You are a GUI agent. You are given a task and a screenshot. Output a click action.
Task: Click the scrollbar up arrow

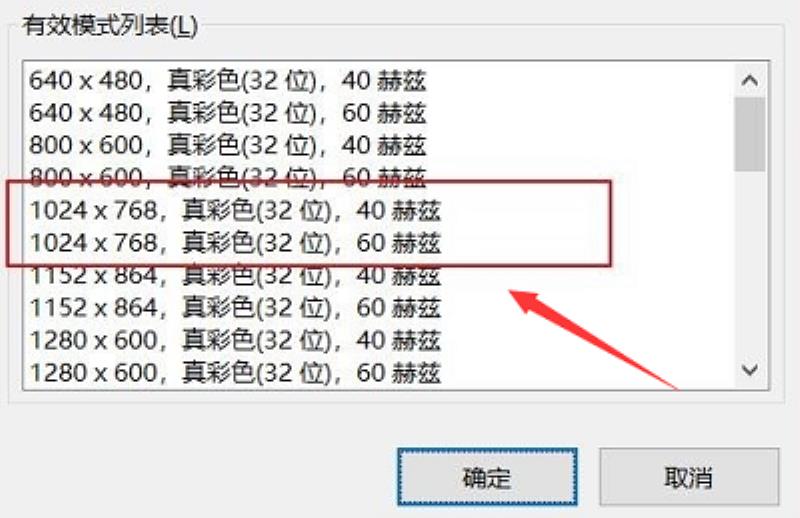pyautogui.click(x=749, y=81)
